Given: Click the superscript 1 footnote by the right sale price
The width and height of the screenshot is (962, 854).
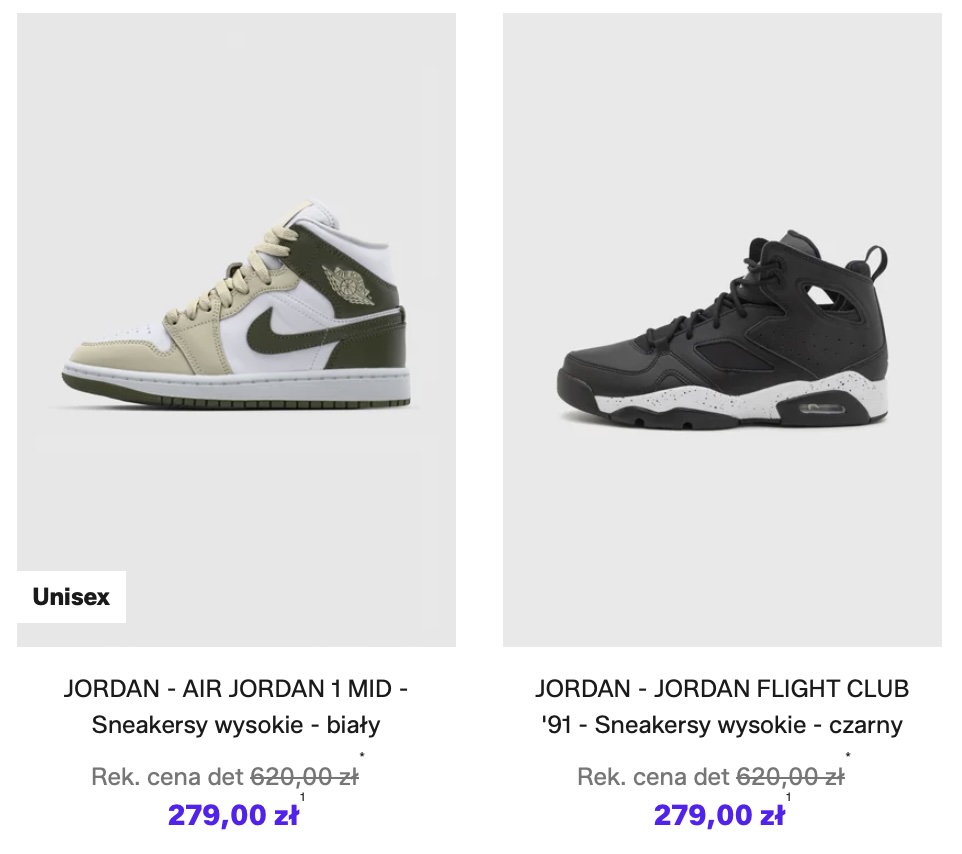Looking at the screenshot, I should (x=788, y=797).
